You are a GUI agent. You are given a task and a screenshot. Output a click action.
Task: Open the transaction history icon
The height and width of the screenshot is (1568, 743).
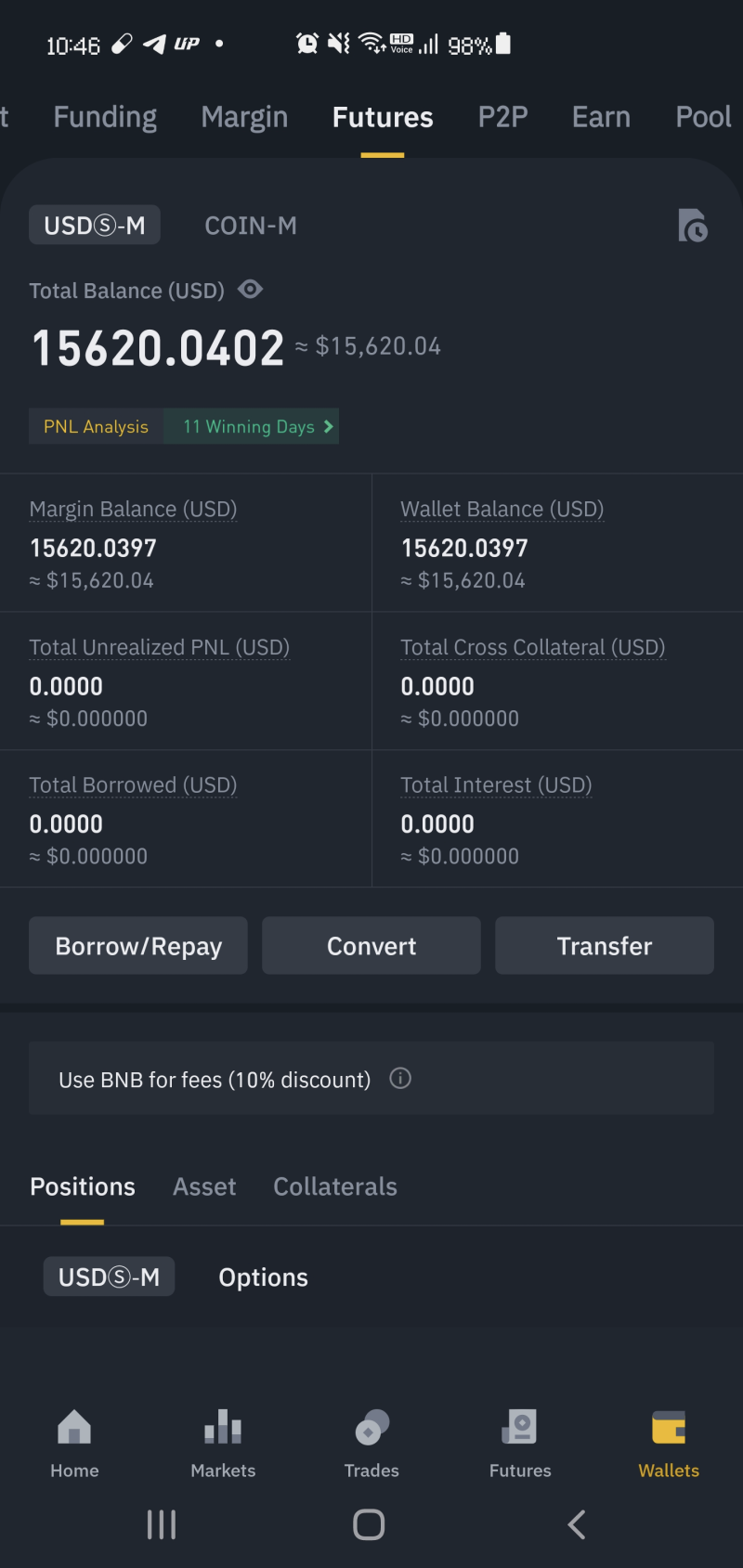point(693,226)
